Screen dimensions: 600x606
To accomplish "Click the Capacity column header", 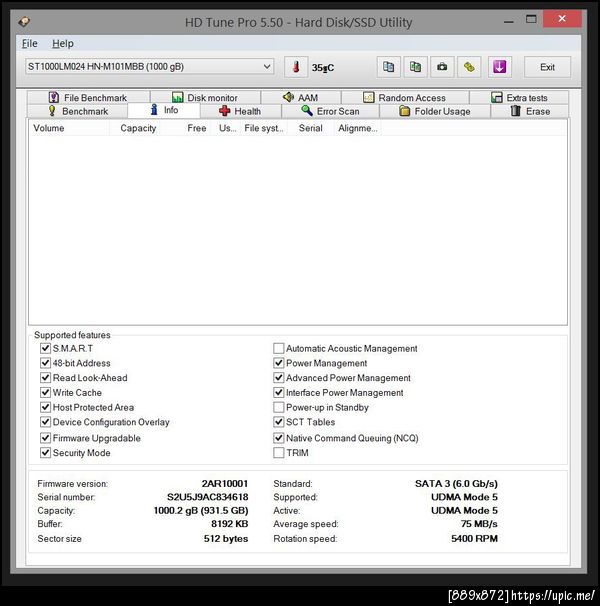I will [x=135, y=128].
